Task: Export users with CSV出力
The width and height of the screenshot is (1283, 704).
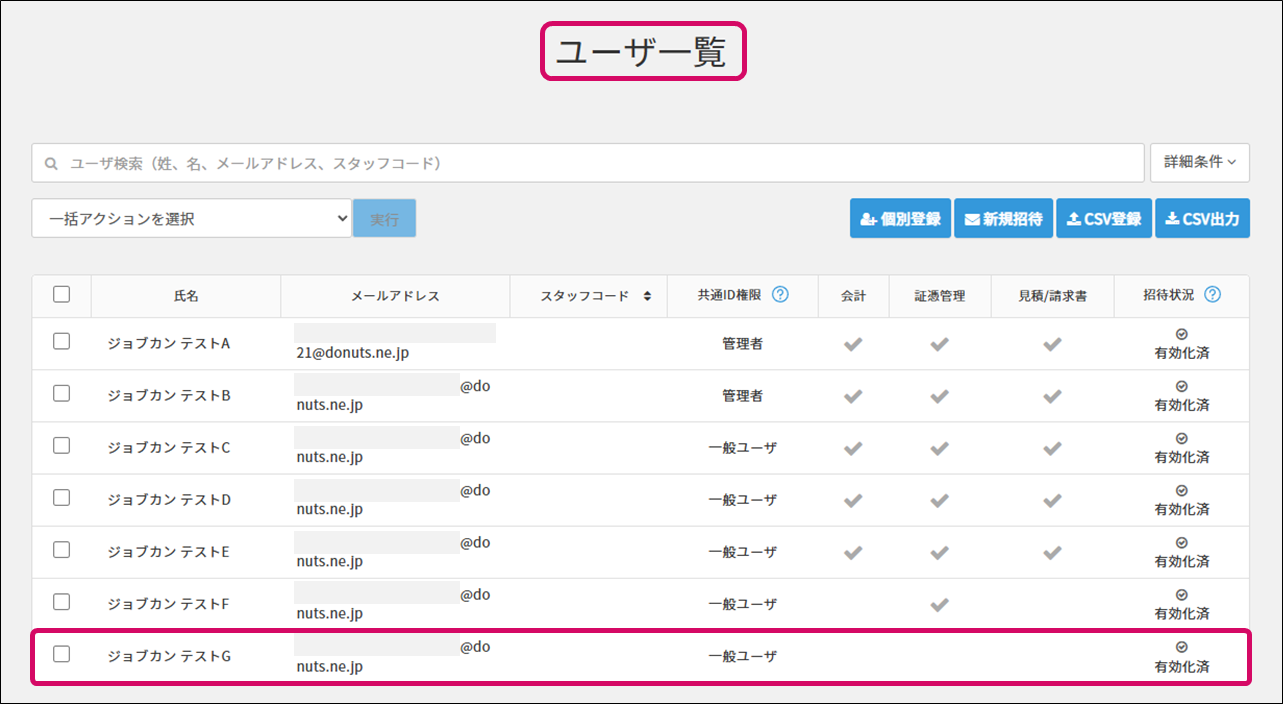Action: pyautogui.click(x=1202, y=219)
